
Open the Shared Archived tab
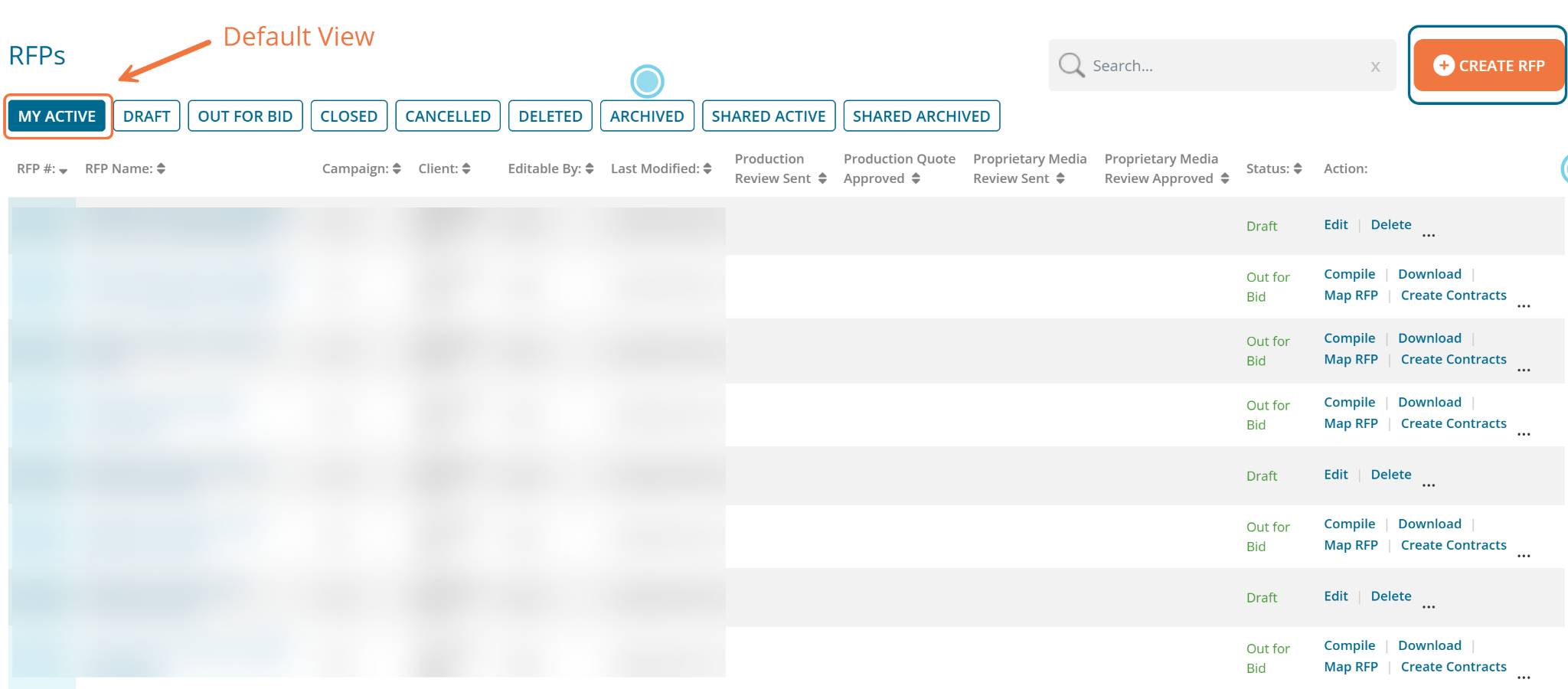[921, 116]
